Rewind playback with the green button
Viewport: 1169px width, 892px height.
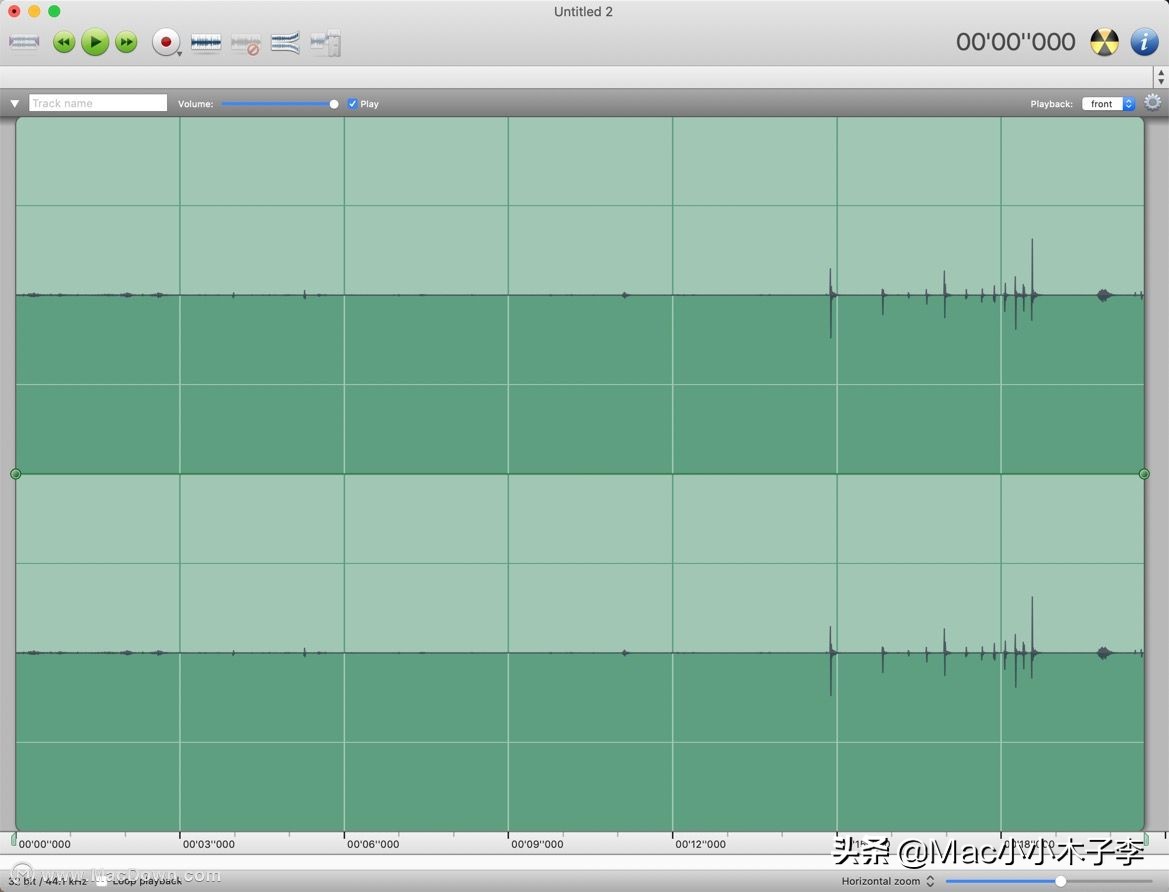(x=64, y=42)
